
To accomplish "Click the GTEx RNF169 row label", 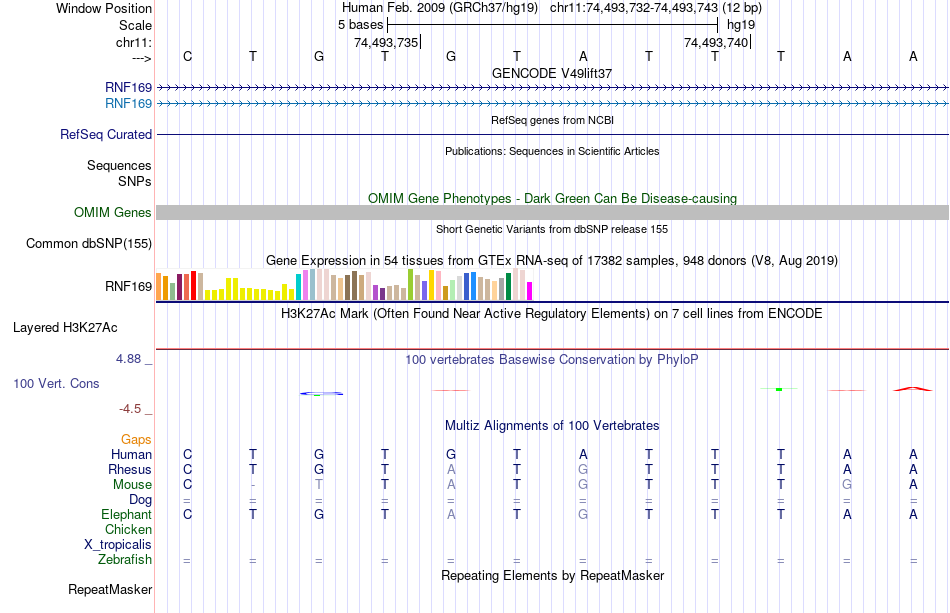I will click(x=128, y=287).
